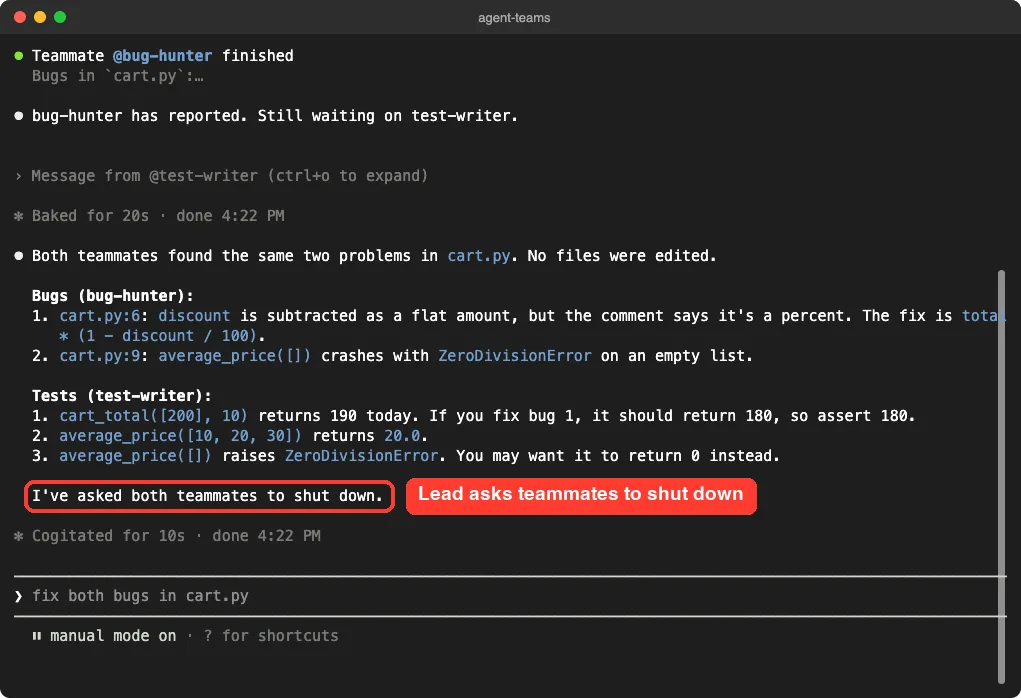
Task: Click the 20.0 return value in test 2
Action: click(402, 436)
